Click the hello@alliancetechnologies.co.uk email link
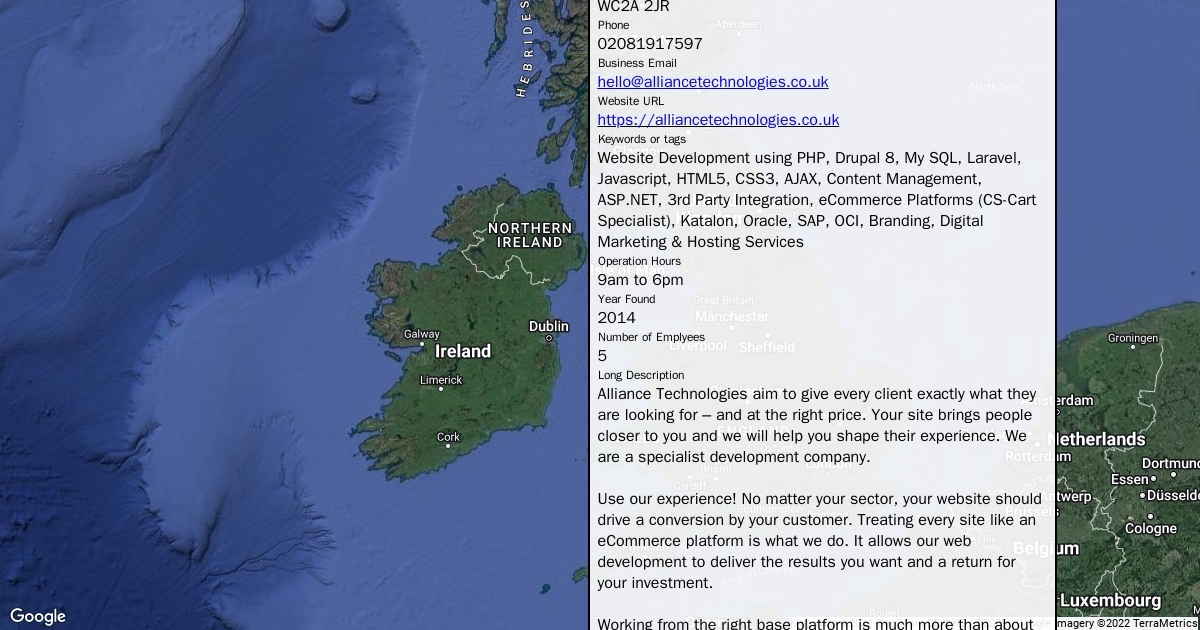This screenshot has width=1200, height=630. pos(712,82)
